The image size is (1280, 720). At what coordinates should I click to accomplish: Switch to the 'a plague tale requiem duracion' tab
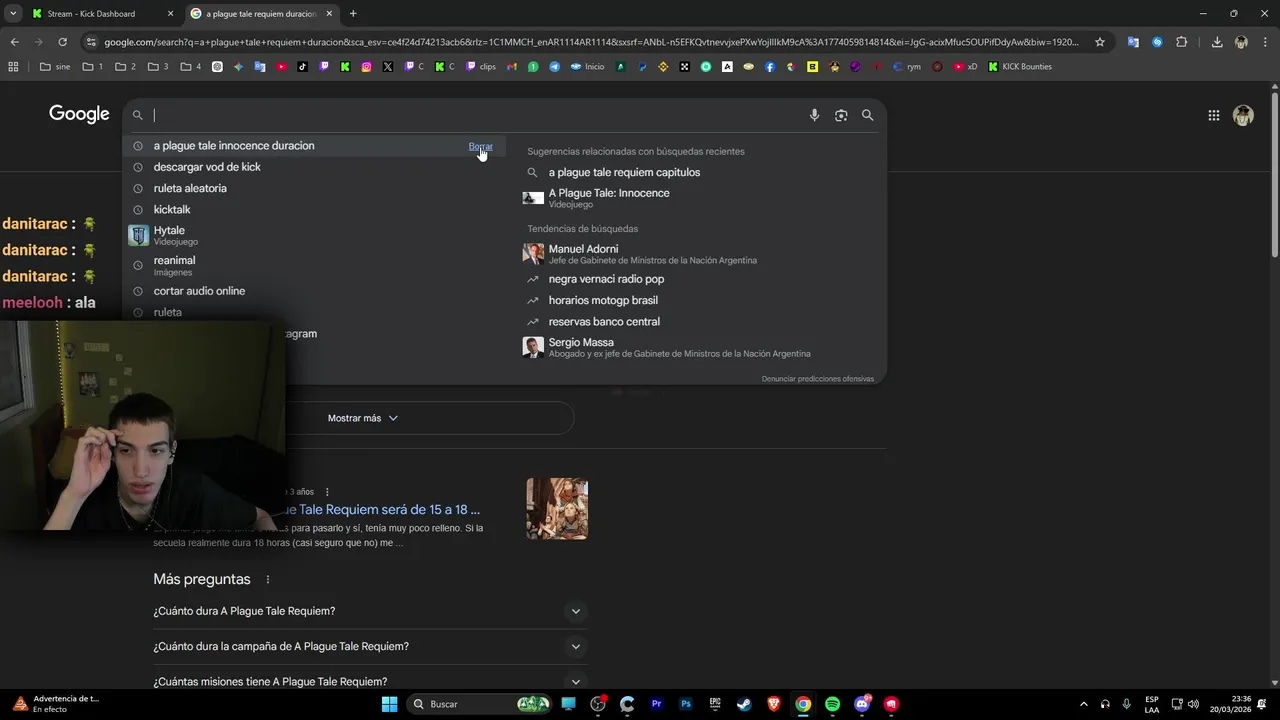tap(260, 14)
